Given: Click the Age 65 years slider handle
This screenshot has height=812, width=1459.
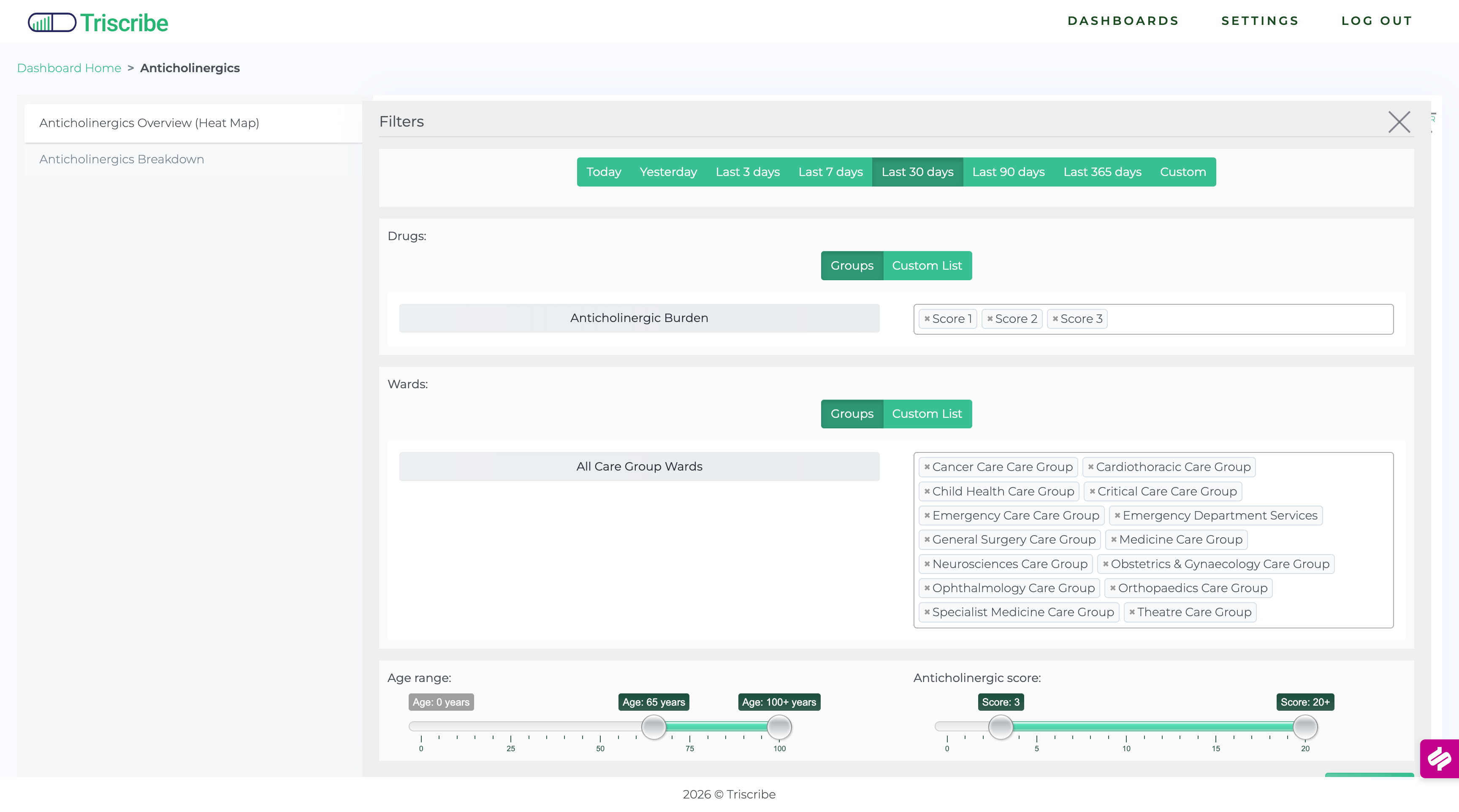Looking at the screenshot, I should pyautogui.click(x=654, y=727).
